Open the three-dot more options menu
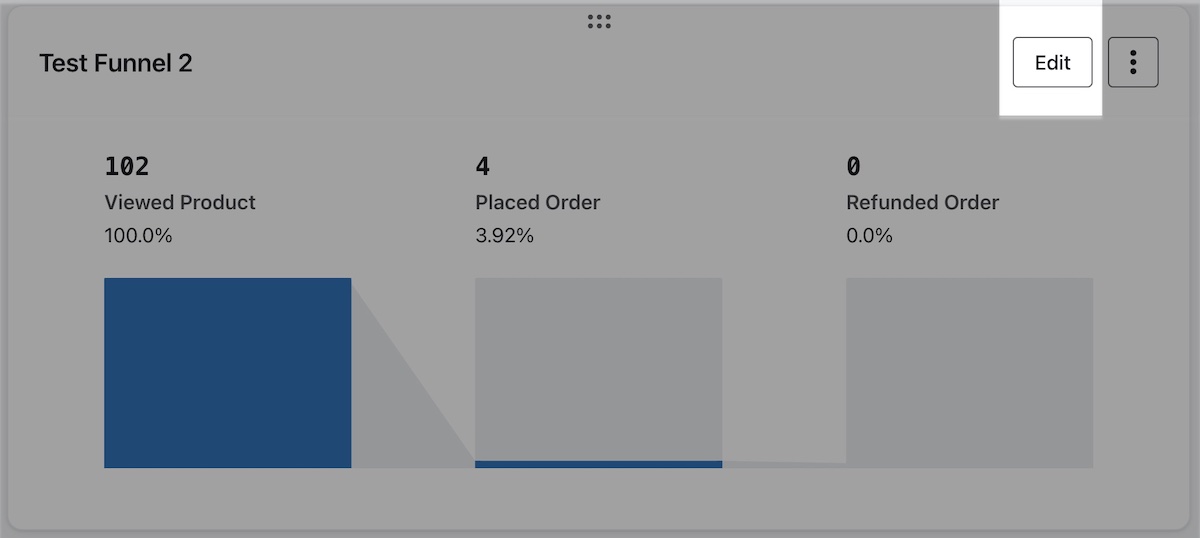This screenshot has height=538, width=1200. 1133,63
